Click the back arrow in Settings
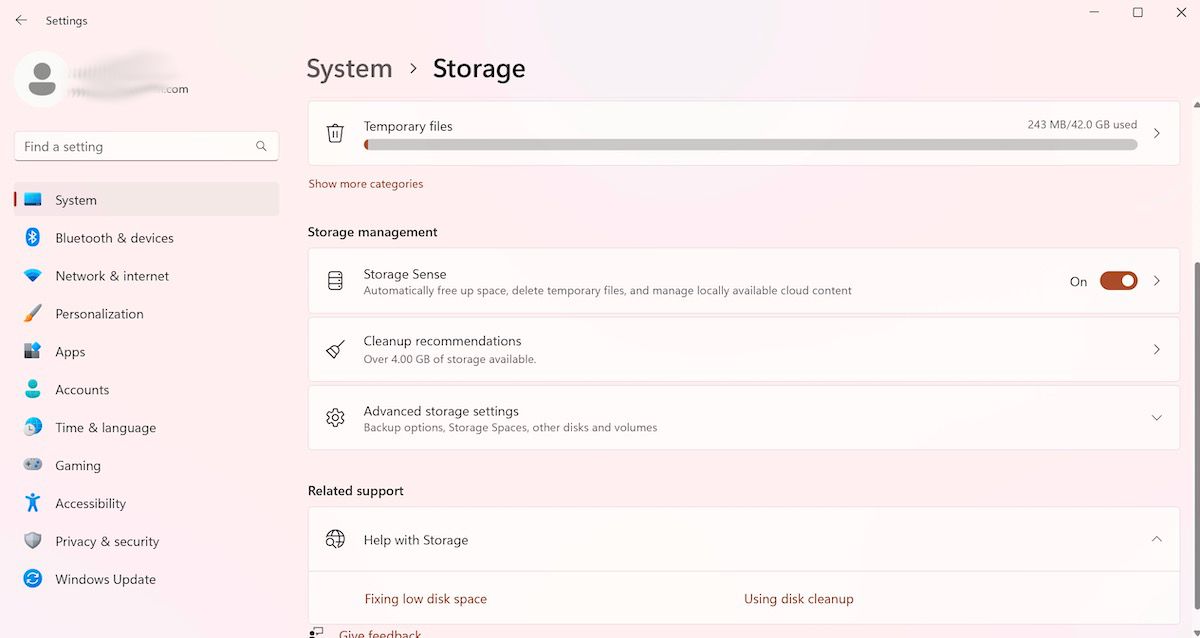Image resolution: width=1200 pixels, height=638 pixels. [20, 19]
